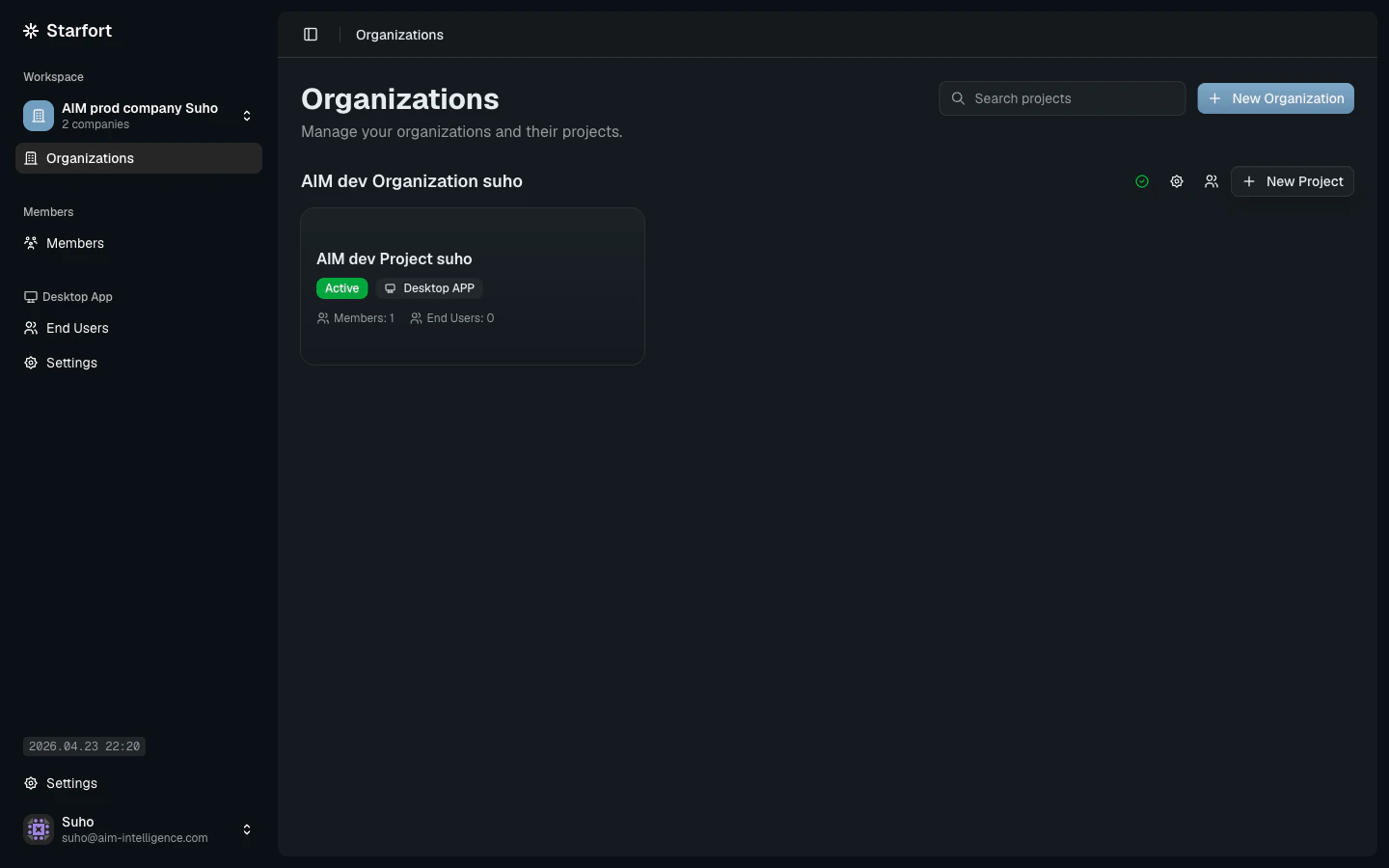The height and width of the screenshot is (868, 1389).
Task: Click the Organizations breadcrumb at top
Action: [399, 35]
